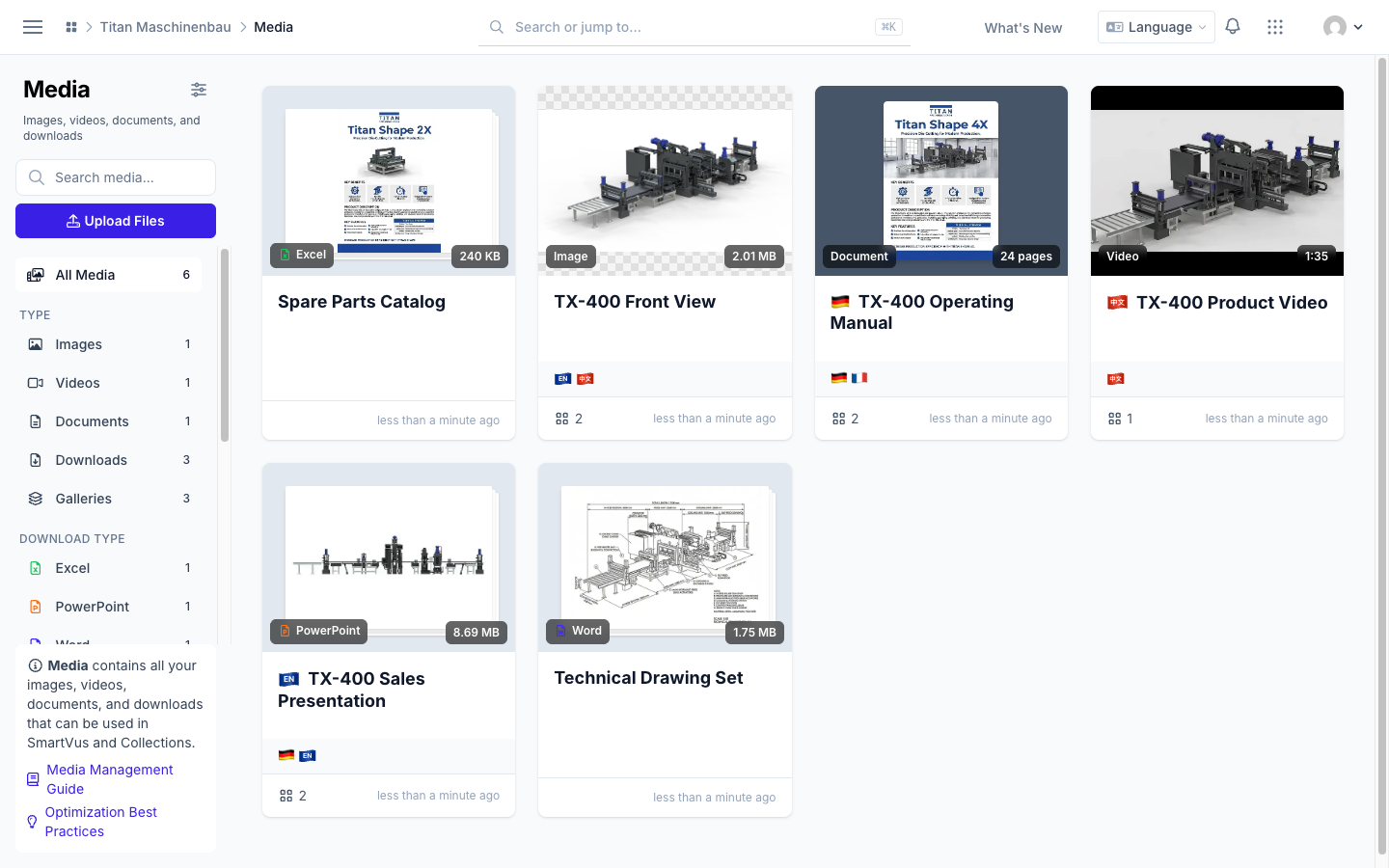Click the French flag on TX-400 Operating Manual
The image size is (1389, 868).
pyautogui.click(x=859, y=378)
